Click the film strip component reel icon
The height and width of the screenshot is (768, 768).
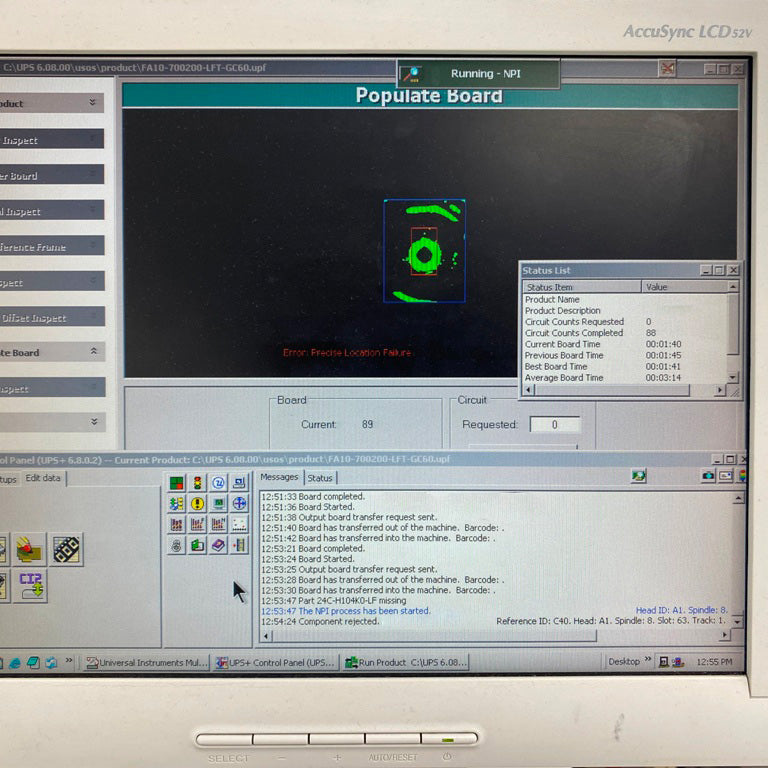67,549
